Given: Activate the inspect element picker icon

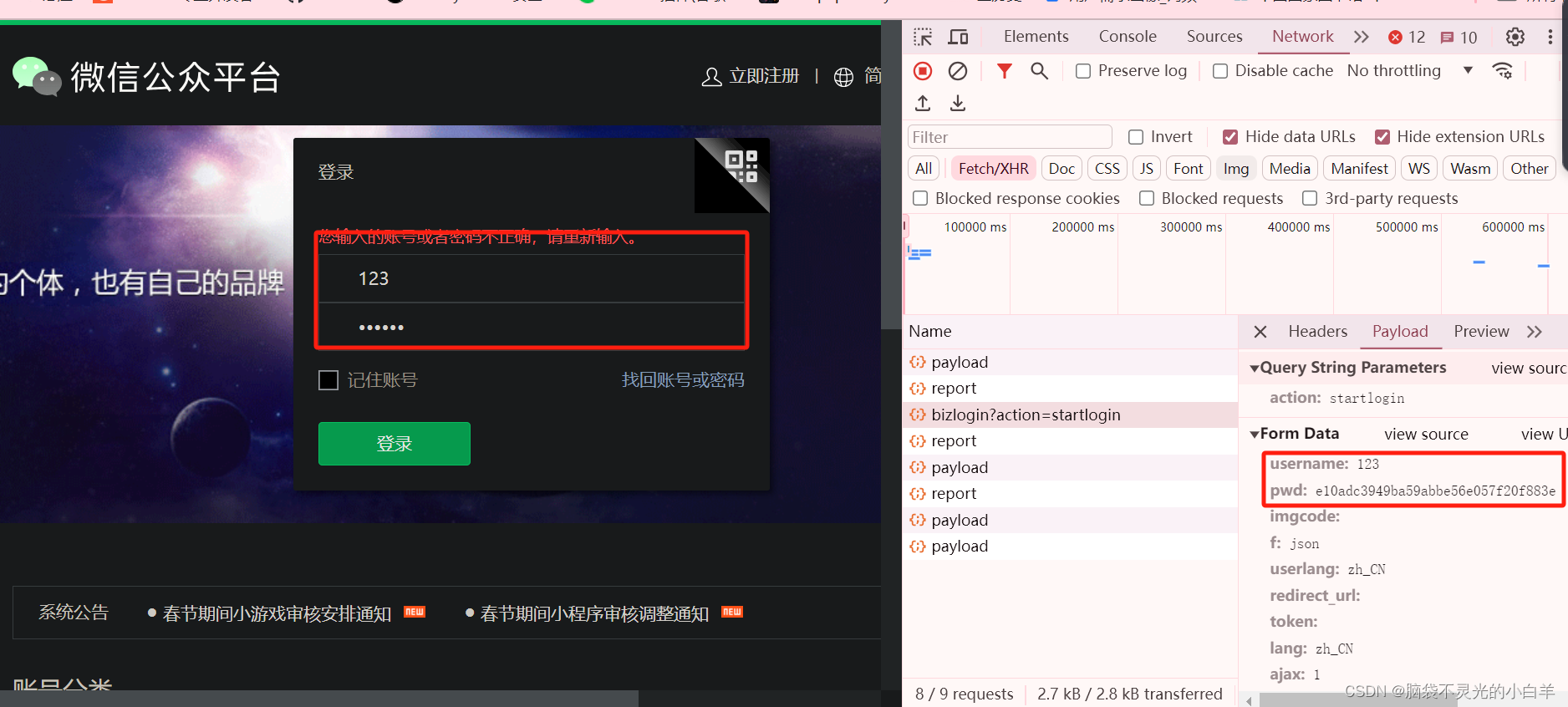Looking at the screenshot, I should click(x=923, y=37).
